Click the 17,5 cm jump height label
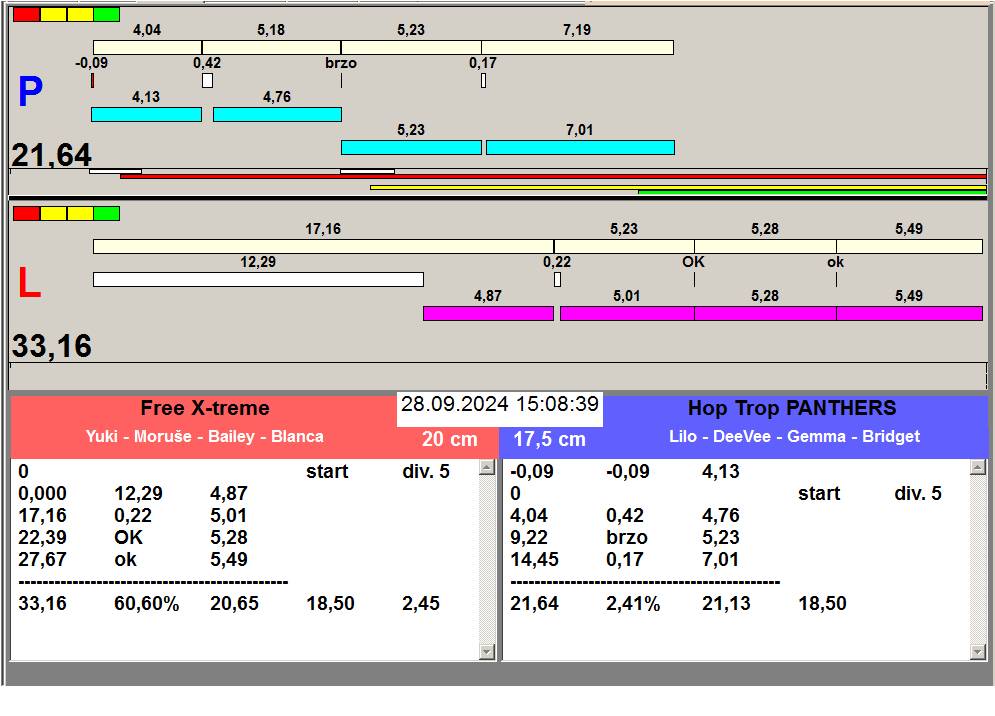This screenshot has height=716, width=995. 550,439
